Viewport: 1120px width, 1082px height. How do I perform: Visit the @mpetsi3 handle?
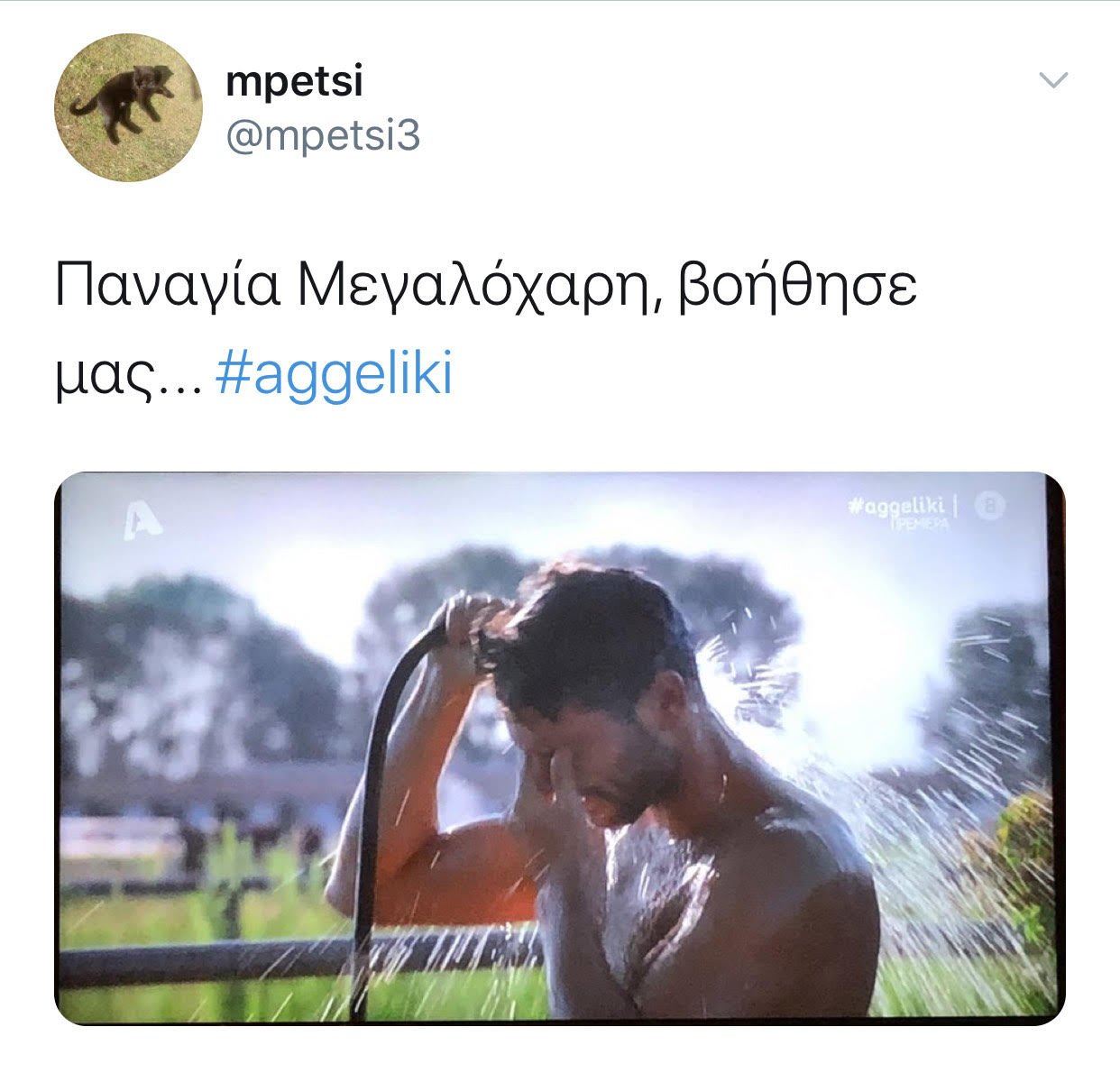pyautogui.click(x=323, y=136)
